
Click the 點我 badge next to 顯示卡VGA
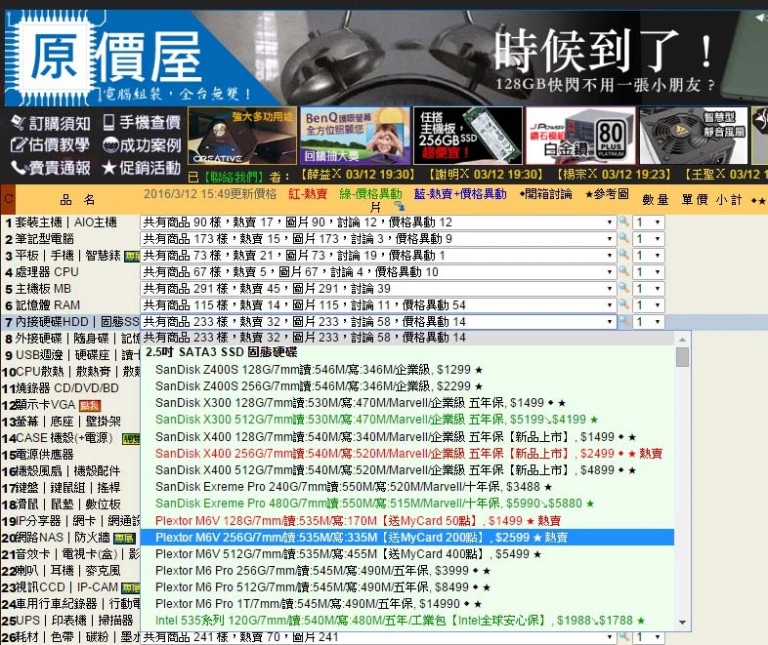(90, 406)
